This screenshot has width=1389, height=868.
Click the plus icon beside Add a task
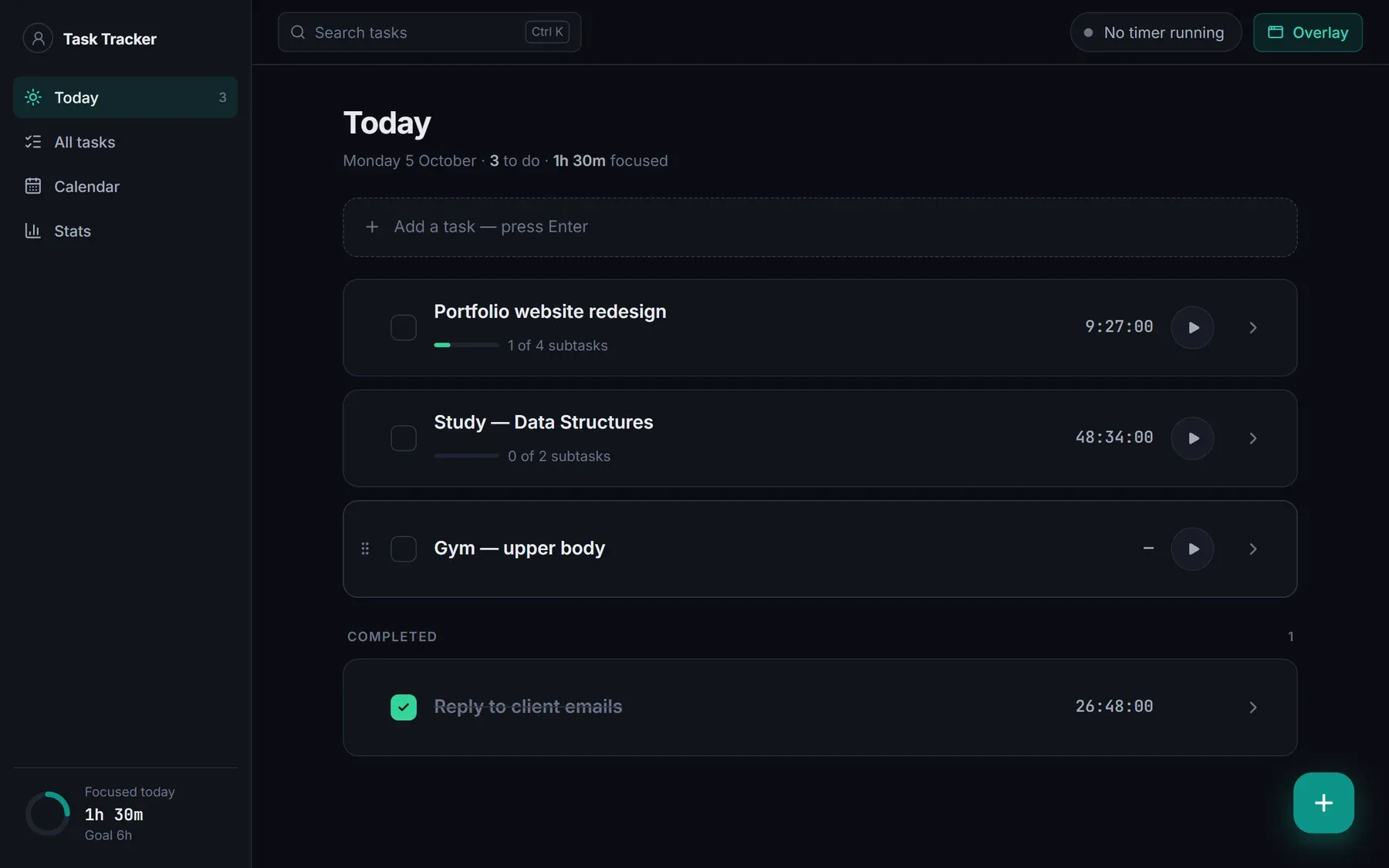pos(372,227)
